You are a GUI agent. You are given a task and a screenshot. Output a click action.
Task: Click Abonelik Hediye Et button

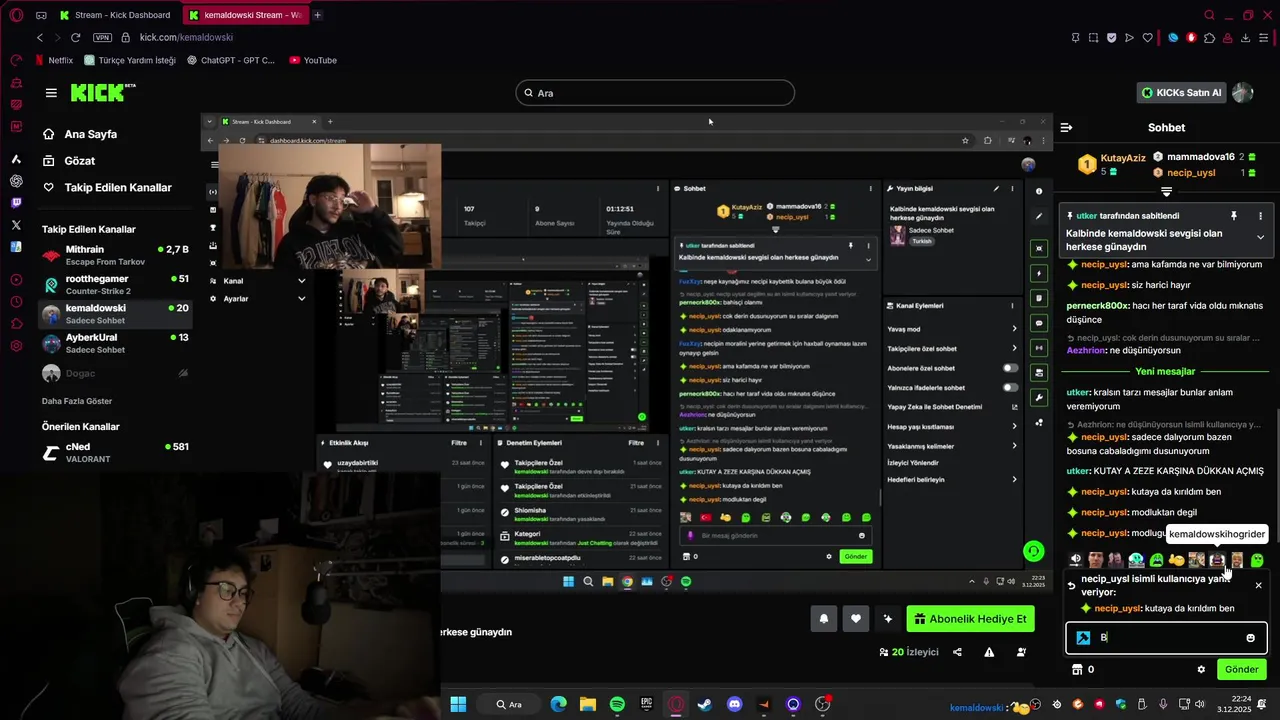coord(970,619)
